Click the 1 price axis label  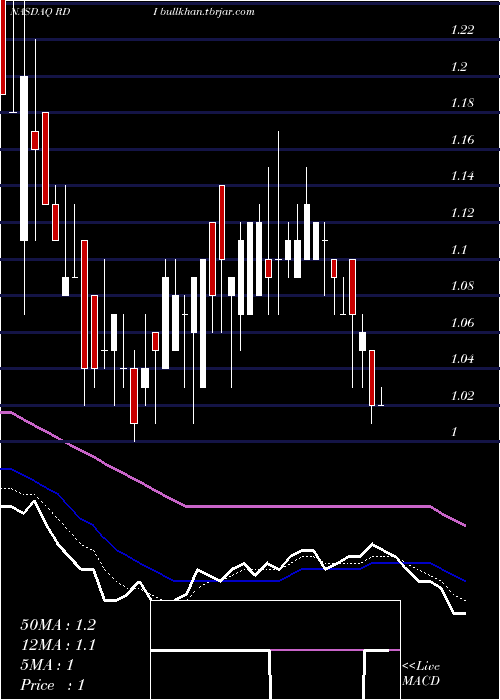tap(454, 432)
